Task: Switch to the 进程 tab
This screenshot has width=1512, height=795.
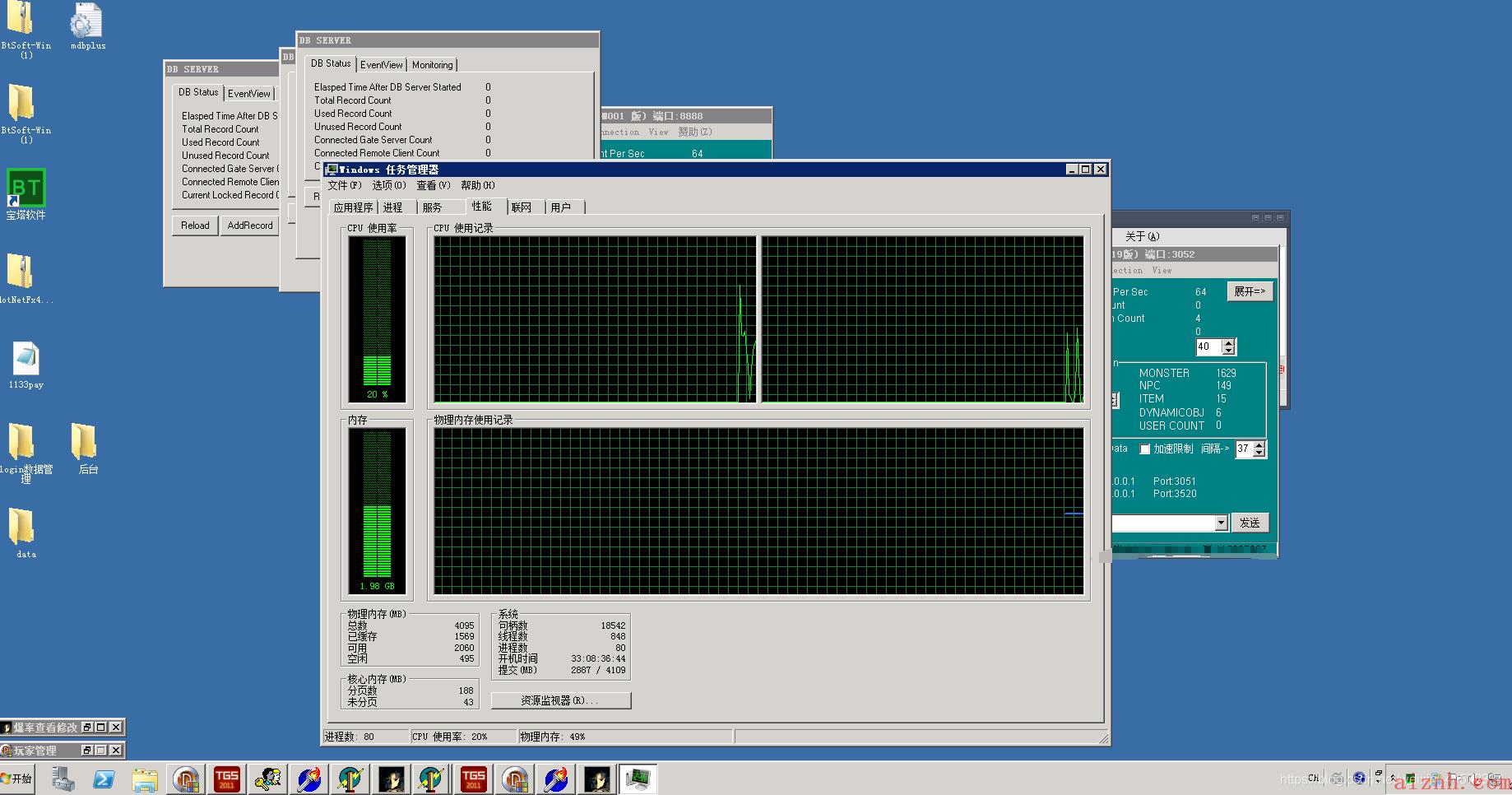Action: tap(393, 207)
